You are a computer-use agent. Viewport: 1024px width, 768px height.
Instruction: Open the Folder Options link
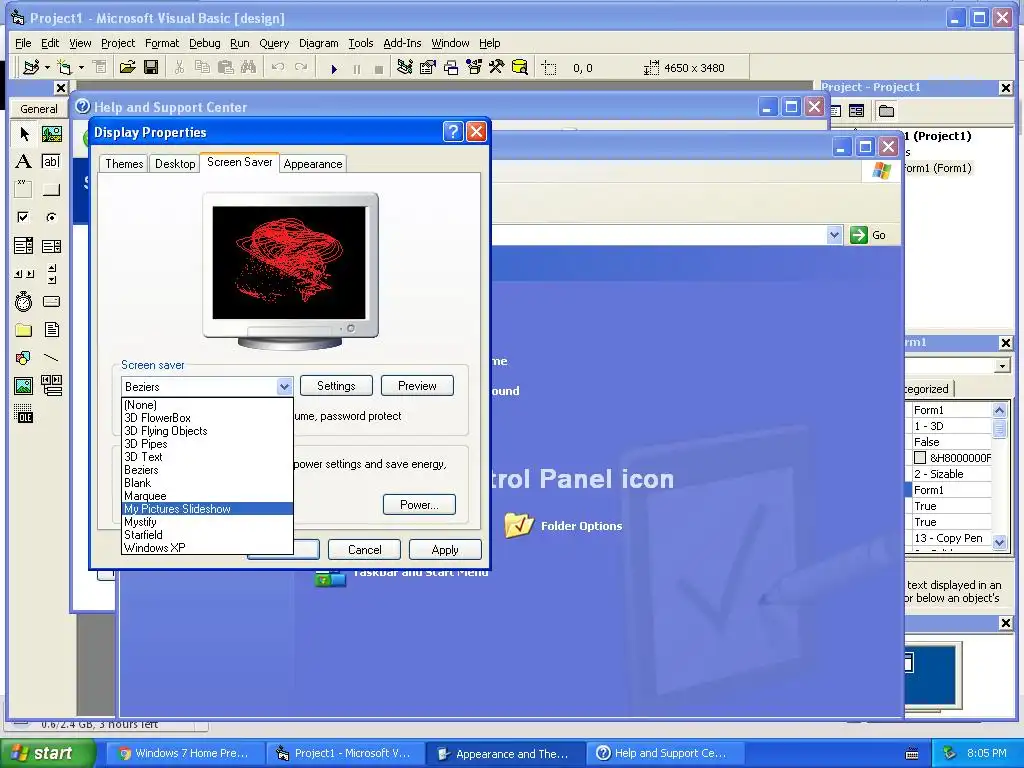(x=581, y=526)
